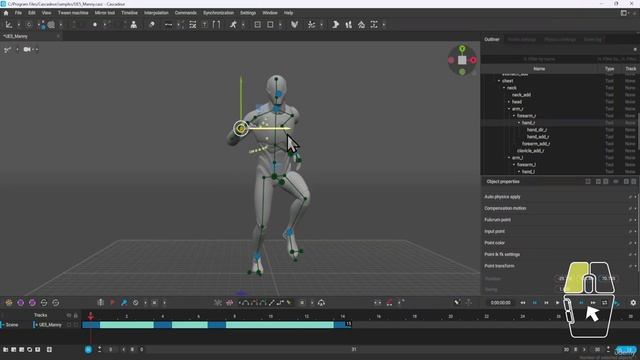640x360 pixels.
Task: Click the bracket frame icon in the toolbar
Action: (217, 25)
